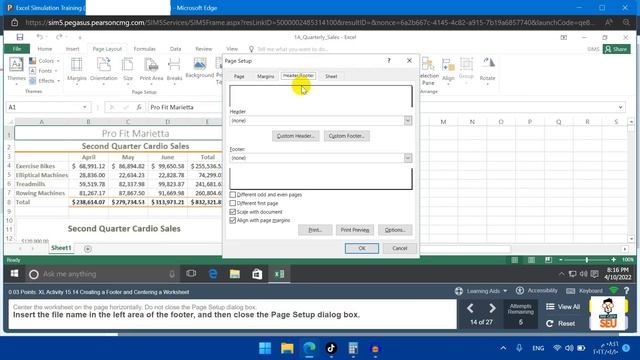Open Edge browser in the simulated taskbar
640x360 pixels.
[x=213, y=274]
